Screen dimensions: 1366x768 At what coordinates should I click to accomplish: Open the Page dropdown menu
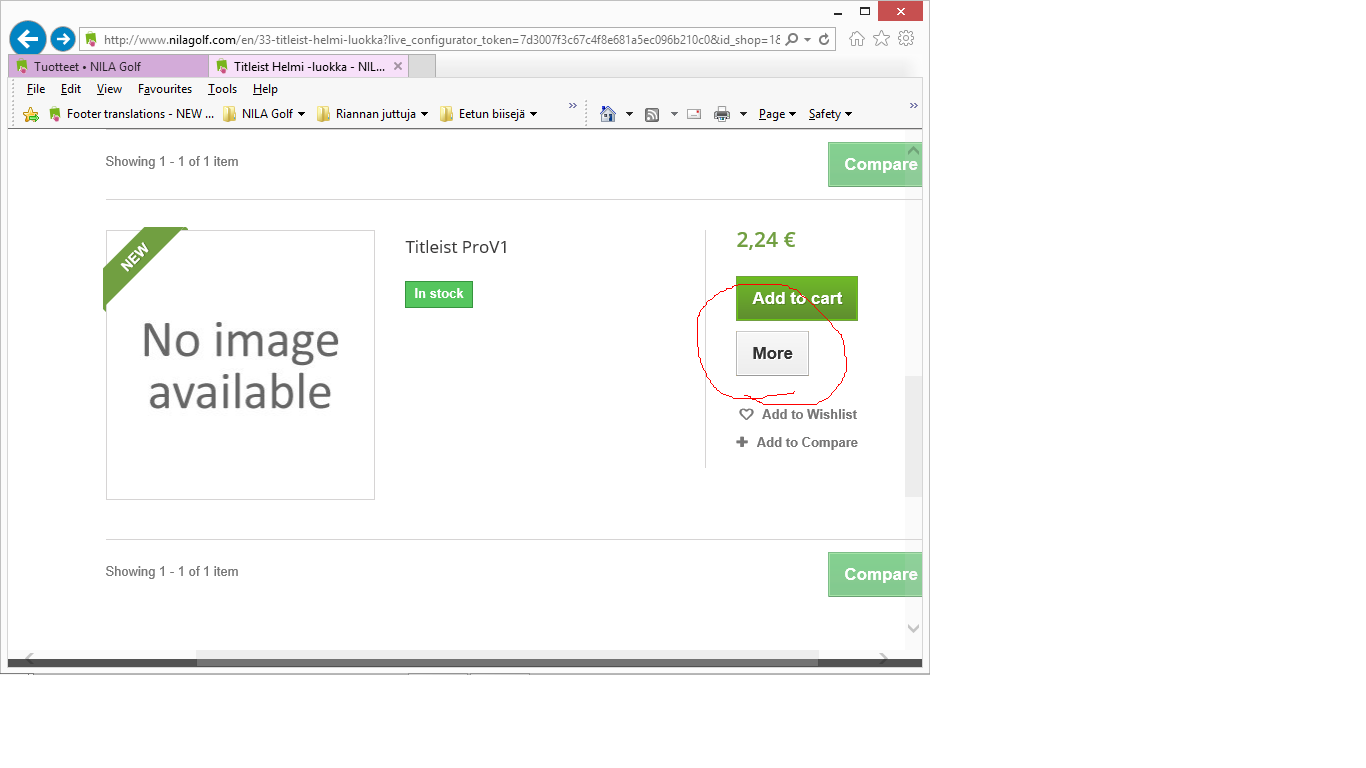777,114
